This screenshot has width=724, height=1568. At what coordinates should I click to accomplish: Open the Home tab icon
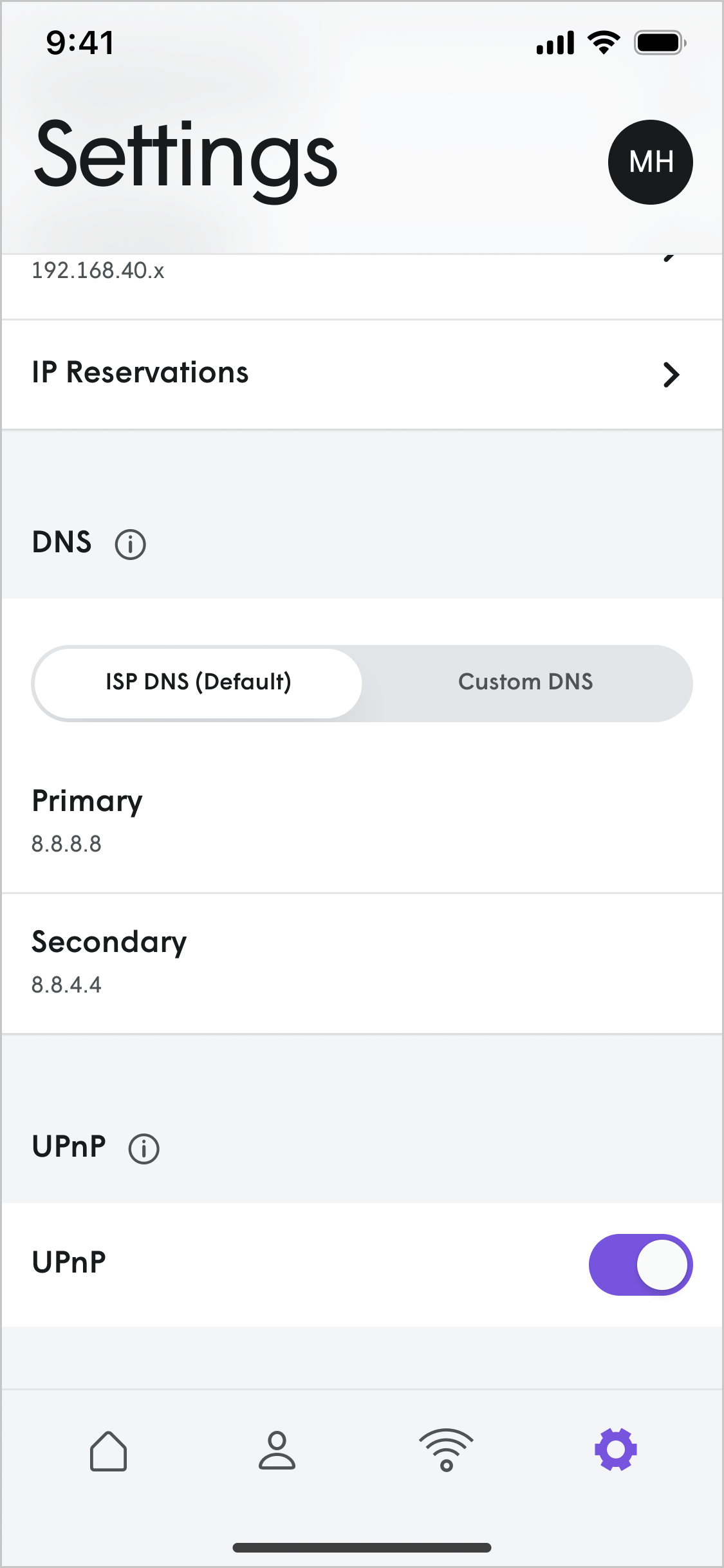(x=109, y=1448)
